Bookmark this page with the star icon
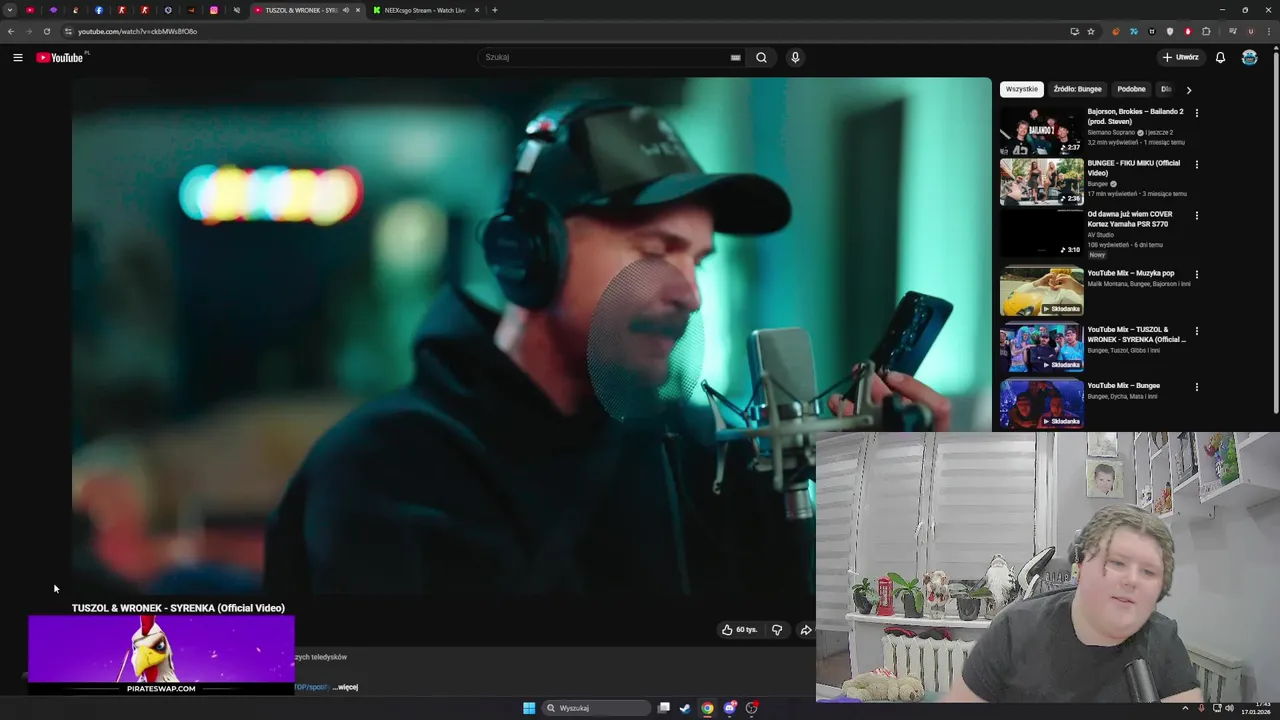1280x720 pixels. [x=1091, y=31]
